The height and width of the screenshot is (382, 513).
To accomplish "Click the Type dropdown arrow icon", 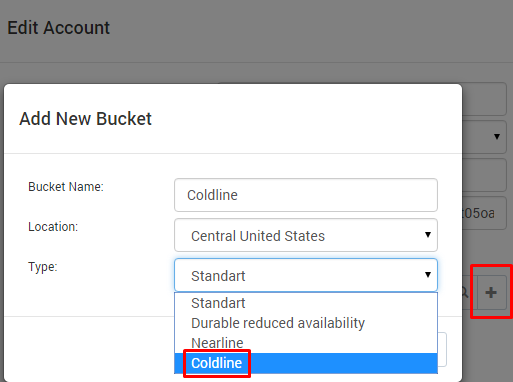I will point(428,275).
